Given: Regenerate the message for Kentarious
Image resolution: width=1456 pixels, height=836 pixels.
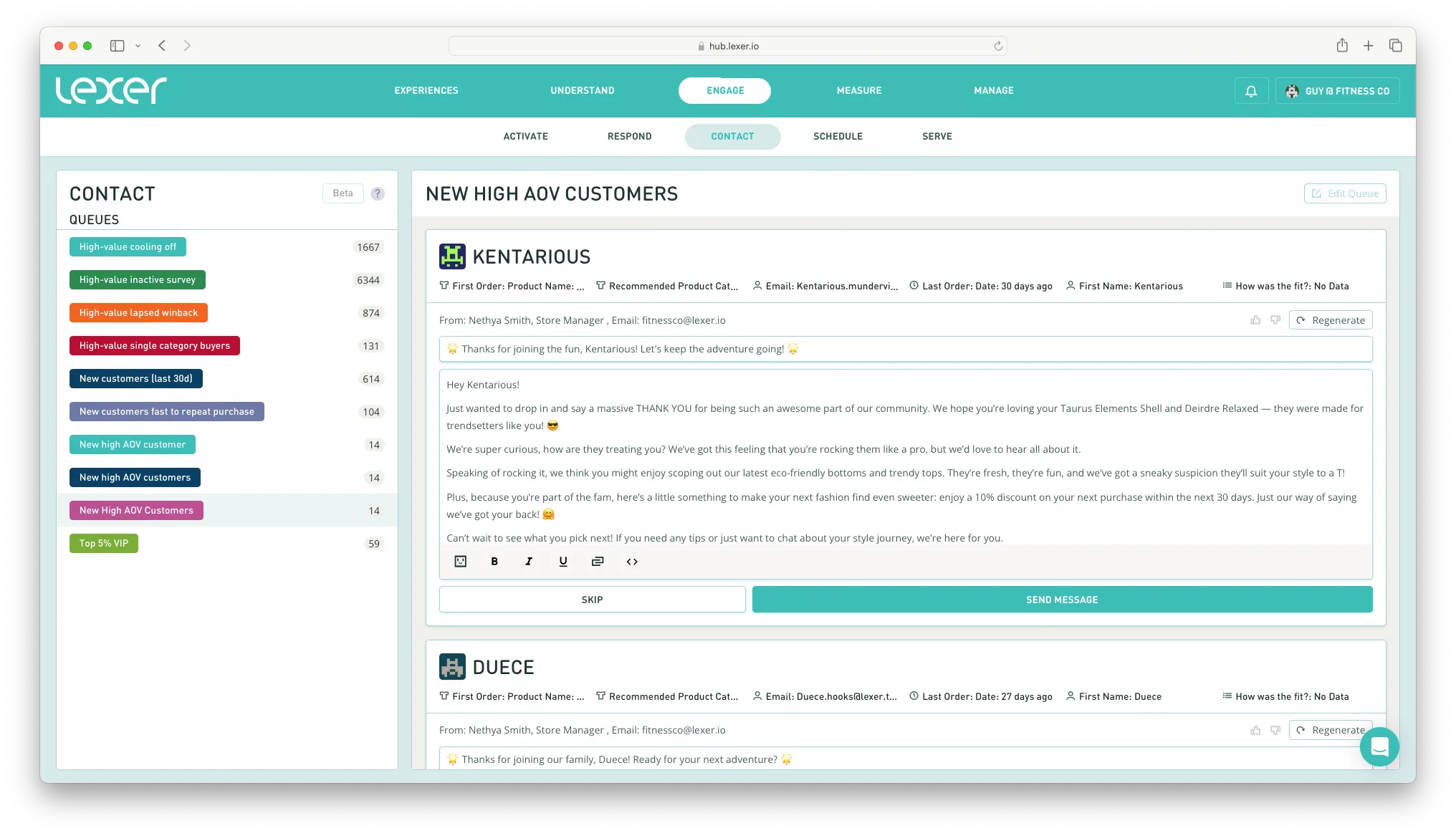Looking at the screenshot, I should point(1331,320).
